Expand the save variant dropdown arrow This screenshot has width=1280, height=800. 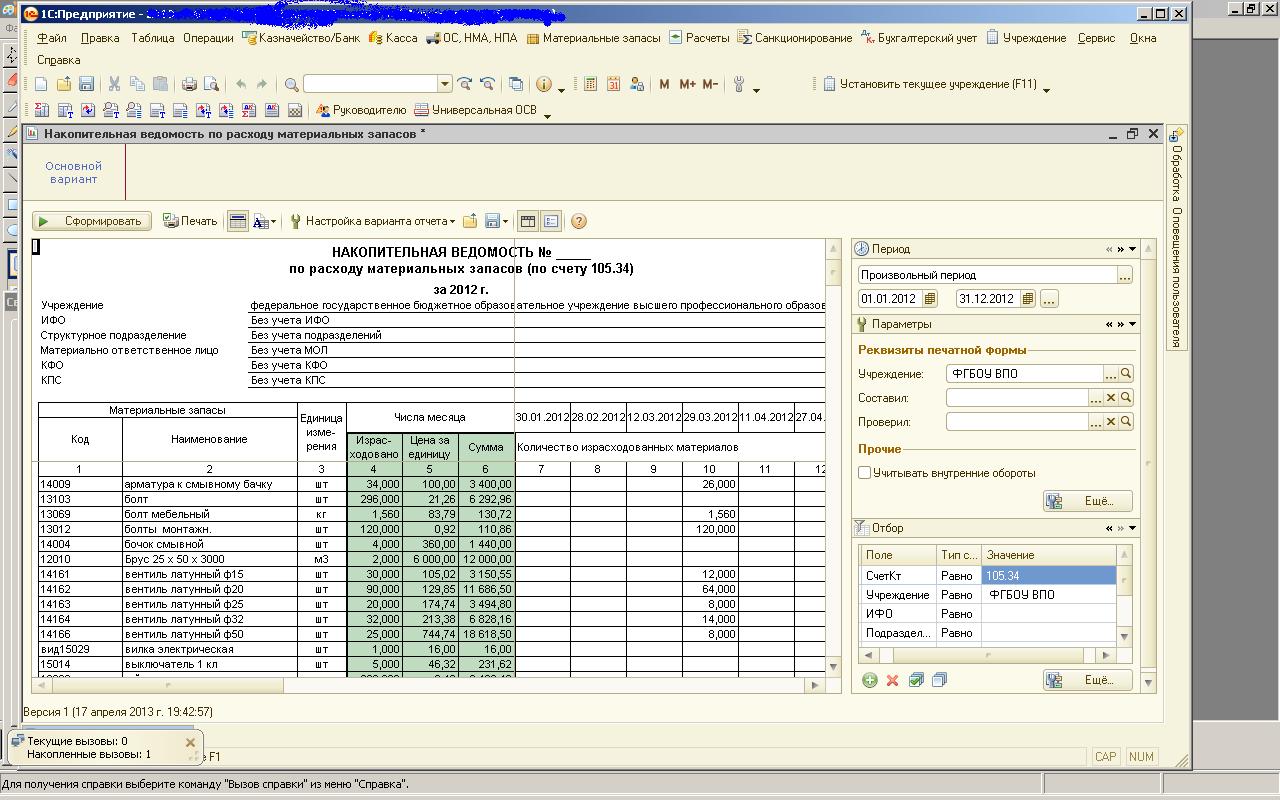(x=505, y=221)
